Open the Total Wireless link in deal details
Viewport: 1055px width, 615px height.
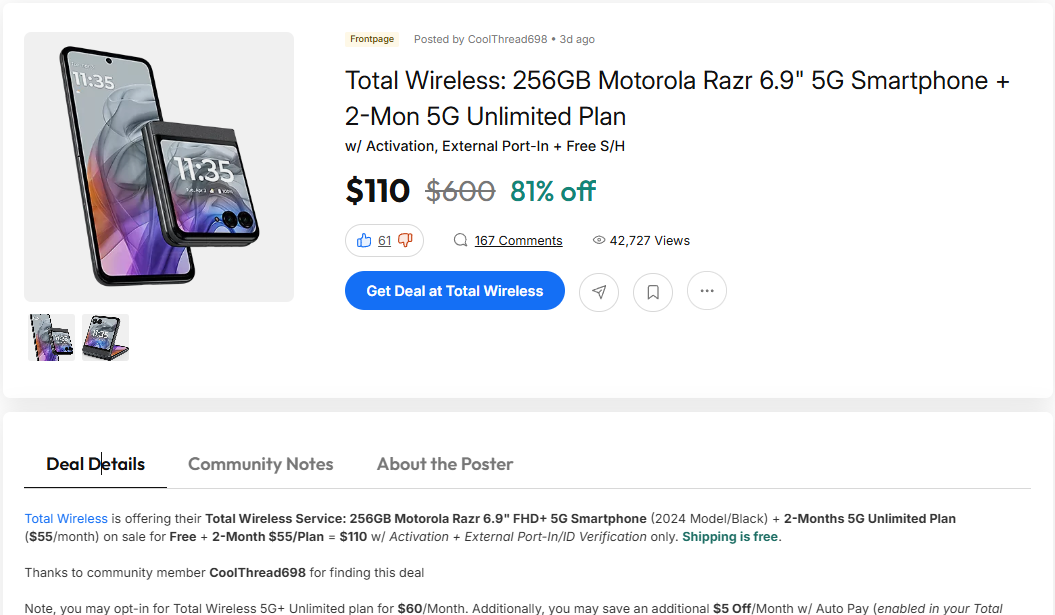click(x=66, y=518)
